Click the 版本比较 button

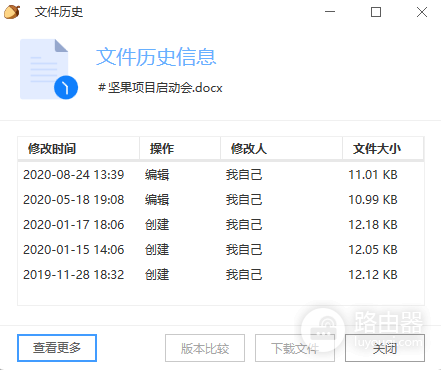tap(205, 348)
